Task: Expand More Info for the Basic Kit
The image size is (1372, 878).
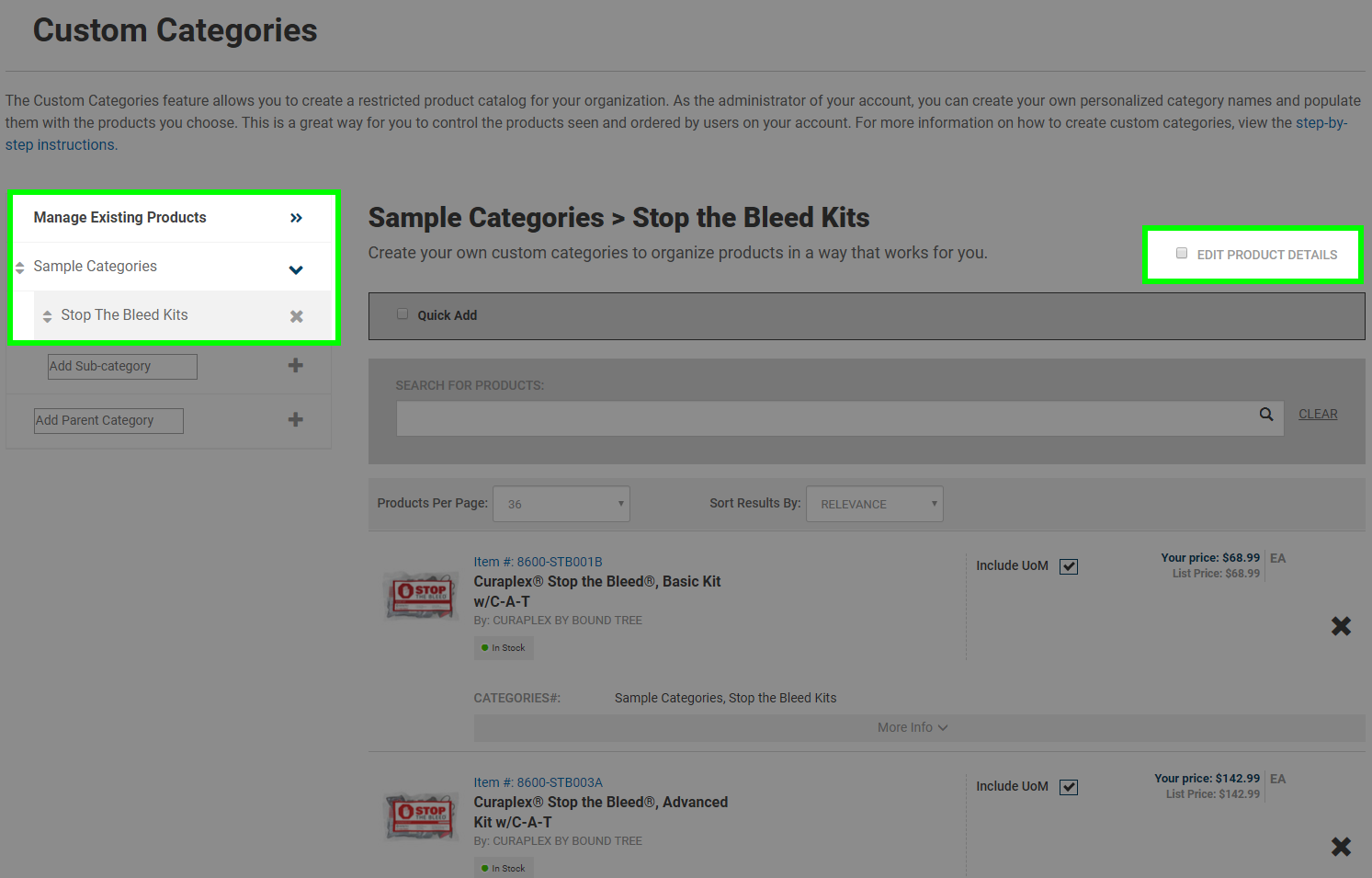Action: [912, 727]
